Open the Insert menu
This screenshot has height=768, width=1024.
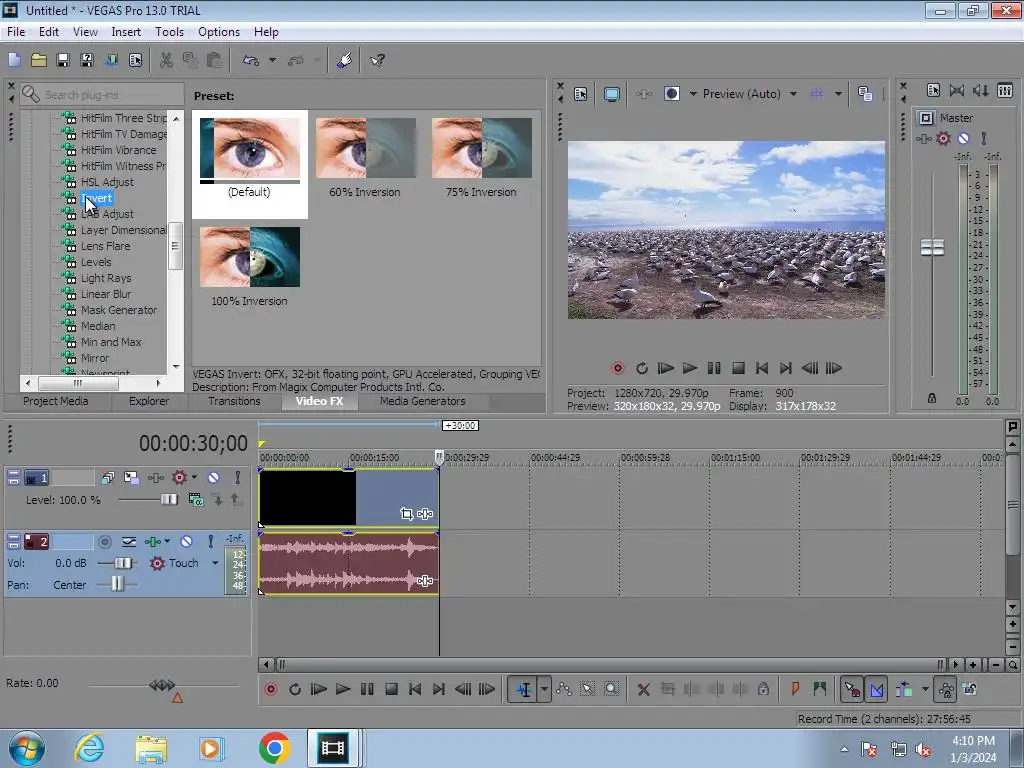[x=126, y=31]
